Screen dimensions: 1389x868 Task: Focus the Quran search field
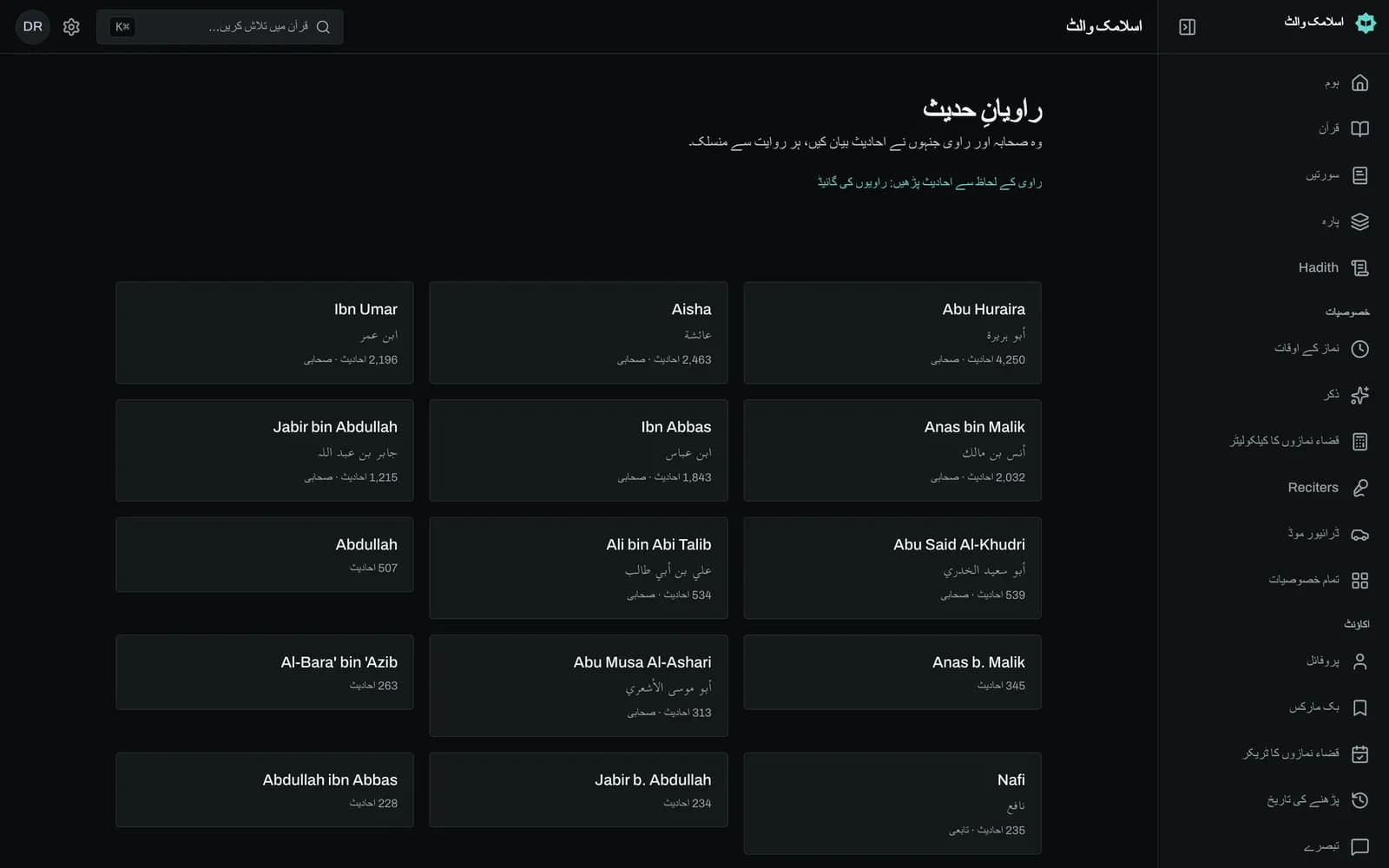pos(220,27)
